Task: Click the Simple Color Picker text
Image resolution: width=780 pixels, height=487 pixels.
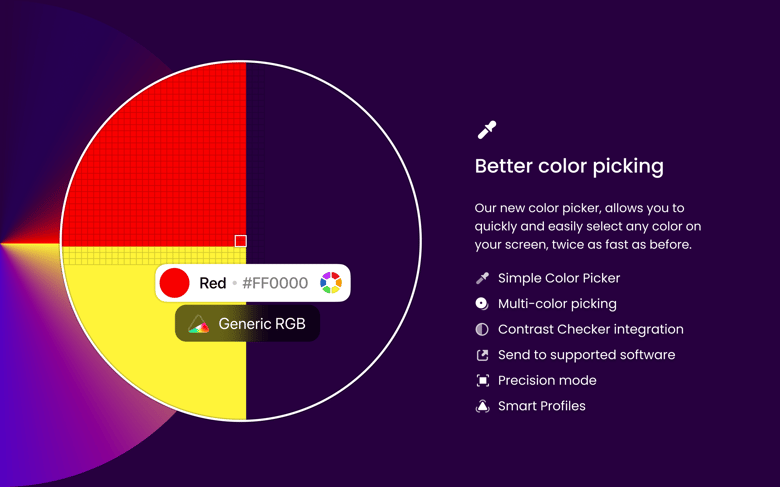Action: 559,278
